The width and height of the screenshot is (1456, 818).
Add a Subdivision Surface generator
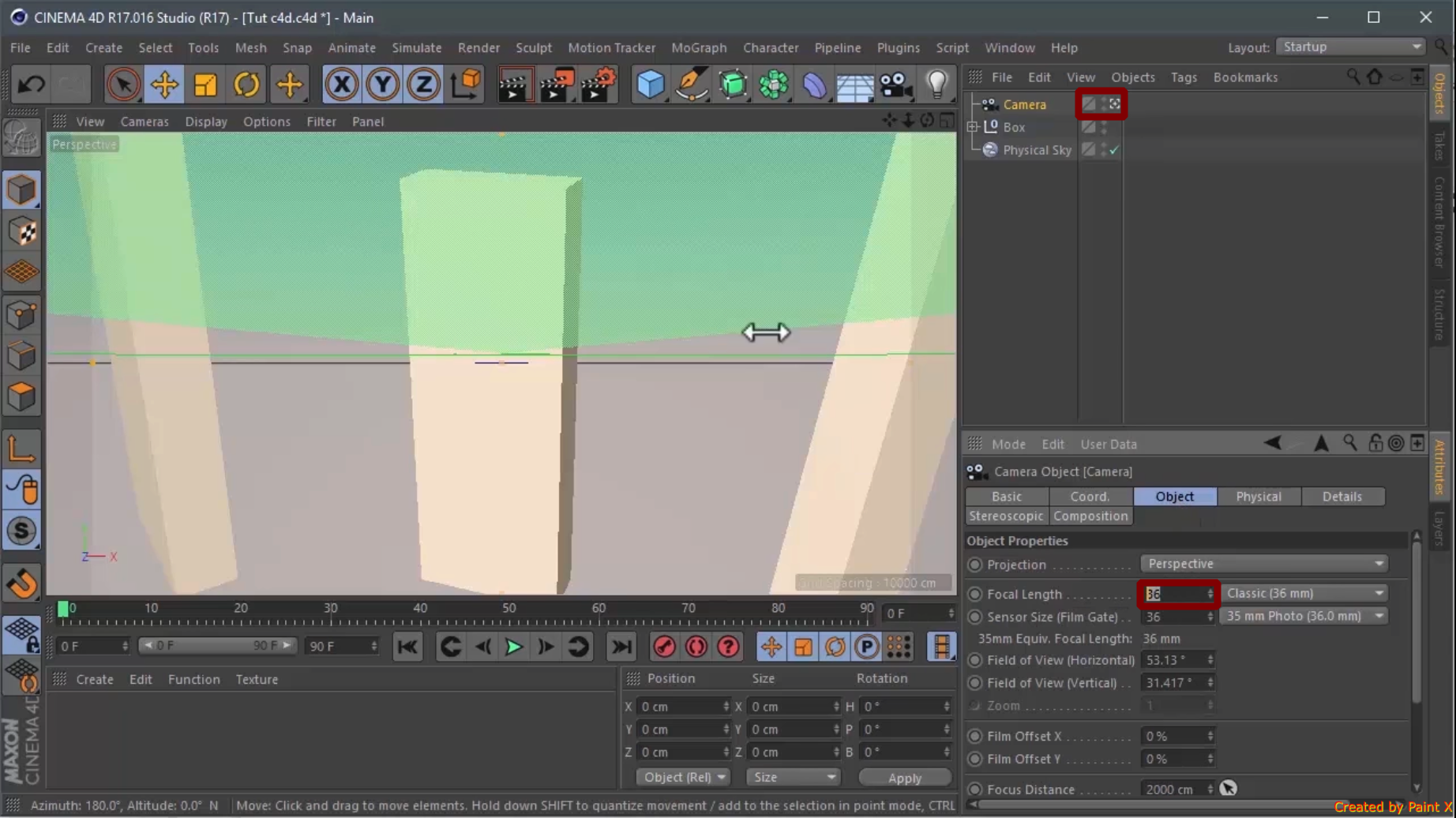click(x=733, y=84)
